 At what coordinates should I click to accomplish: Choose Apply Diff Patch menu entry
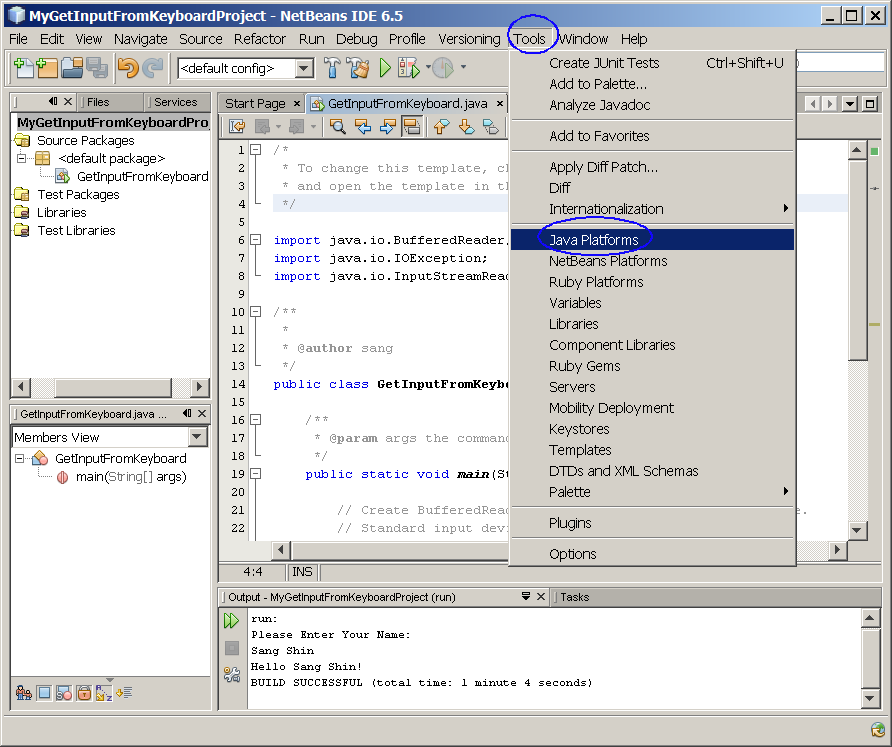tap(652, 167)
